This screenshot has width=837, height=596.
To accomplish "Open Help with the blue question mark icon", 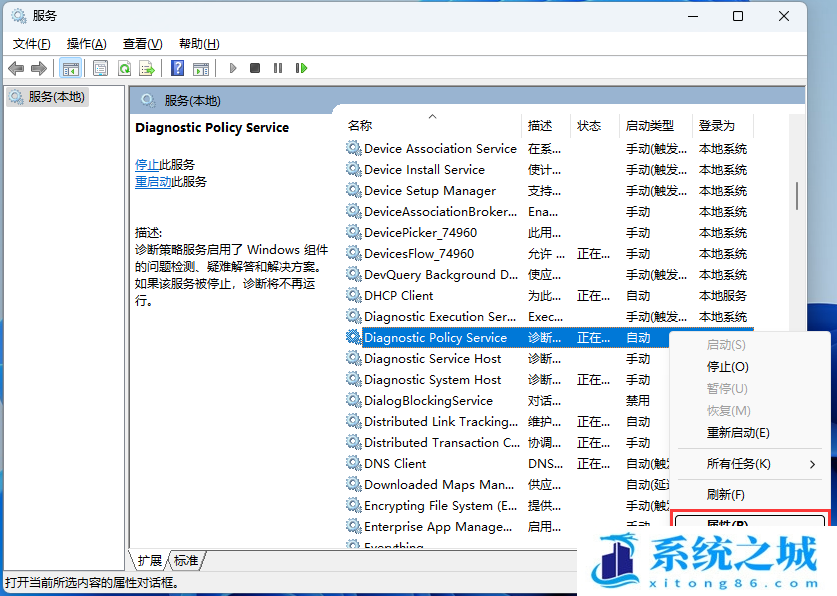I will (x=177, y=68).
